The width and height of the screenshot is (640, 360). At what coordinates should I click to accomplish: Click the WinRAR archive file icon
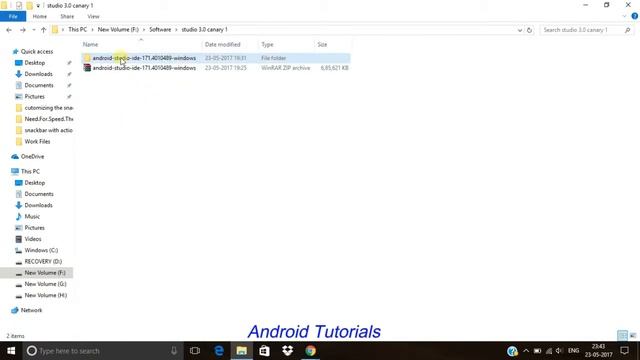(87, 68)
